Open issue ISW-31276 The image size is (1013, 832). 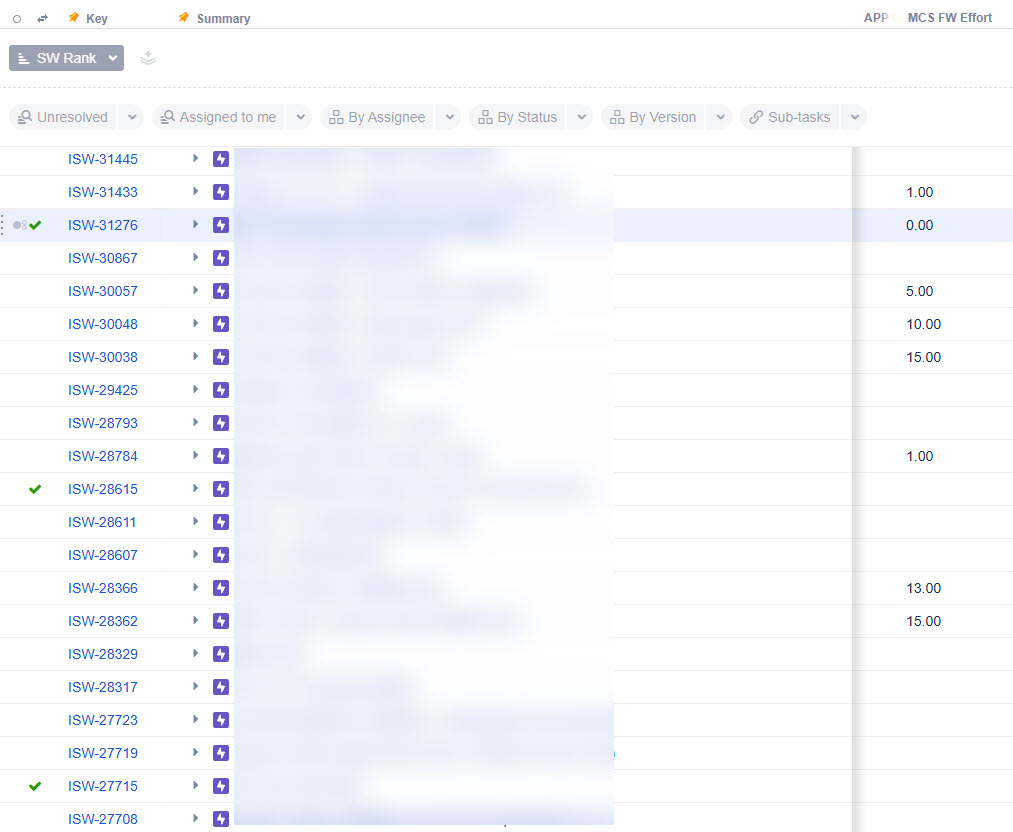point(103,225)
